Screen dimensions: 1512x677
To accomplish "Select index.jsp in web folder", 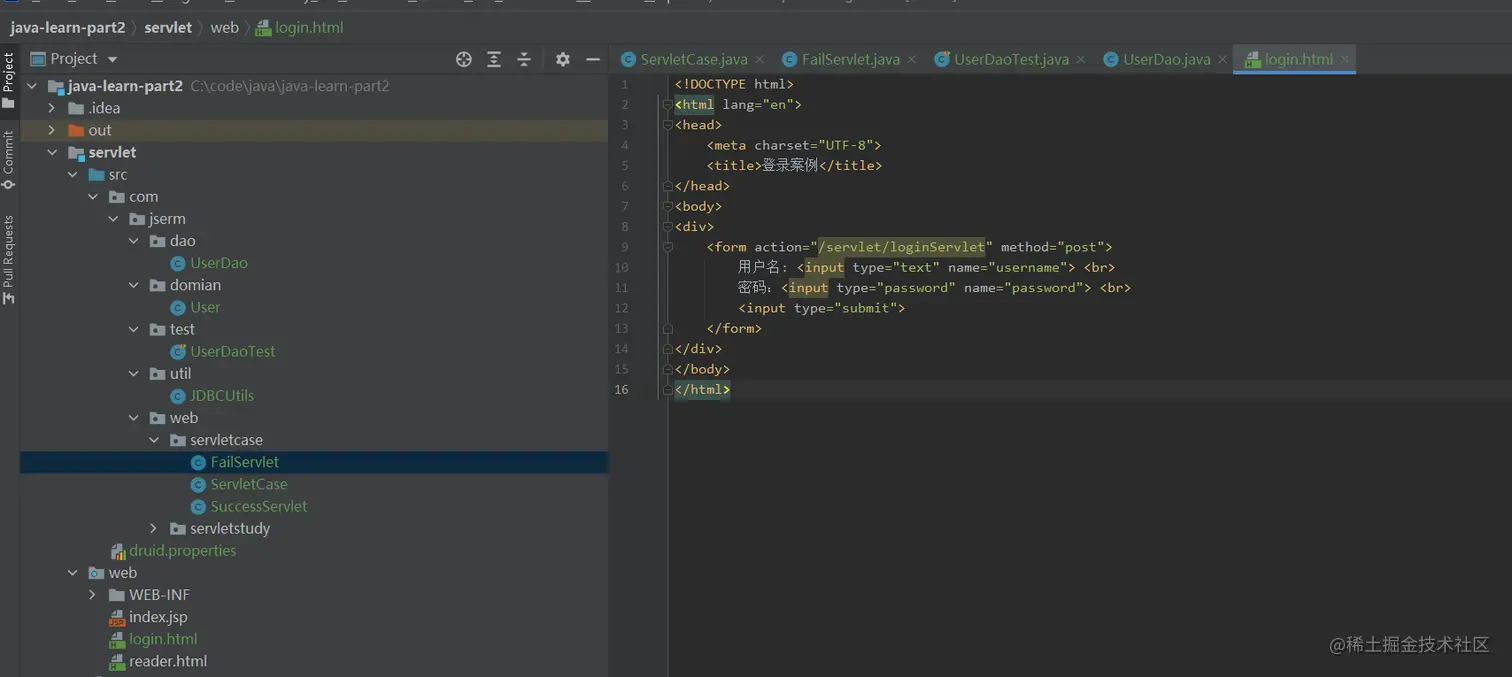I will pyautogui.click(x=158, y=617).
